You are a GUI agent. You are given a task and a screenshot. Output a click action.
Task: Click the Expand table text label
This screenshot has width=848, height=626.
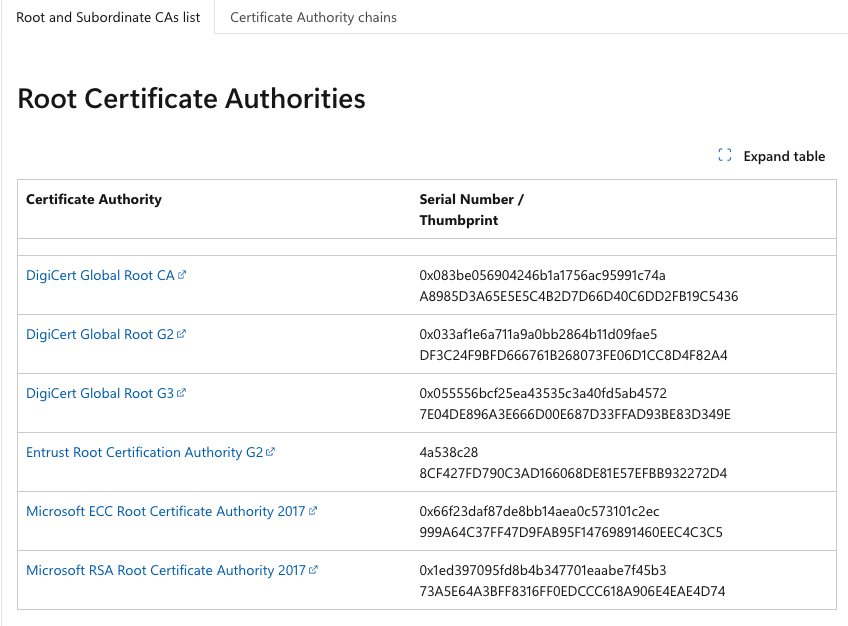(784, 156)
